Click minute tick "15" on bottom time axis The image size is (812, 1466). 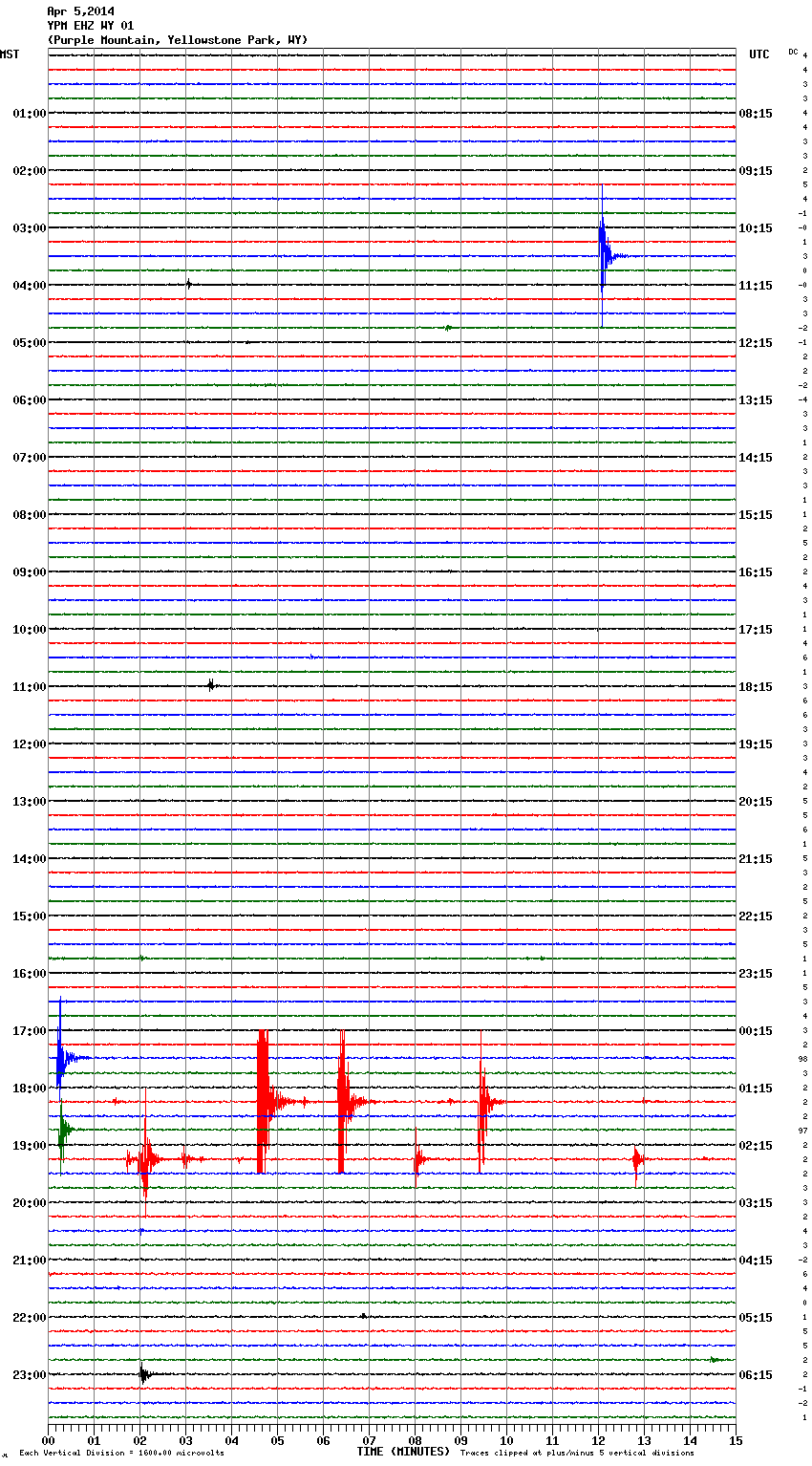tap(736, 1440)
